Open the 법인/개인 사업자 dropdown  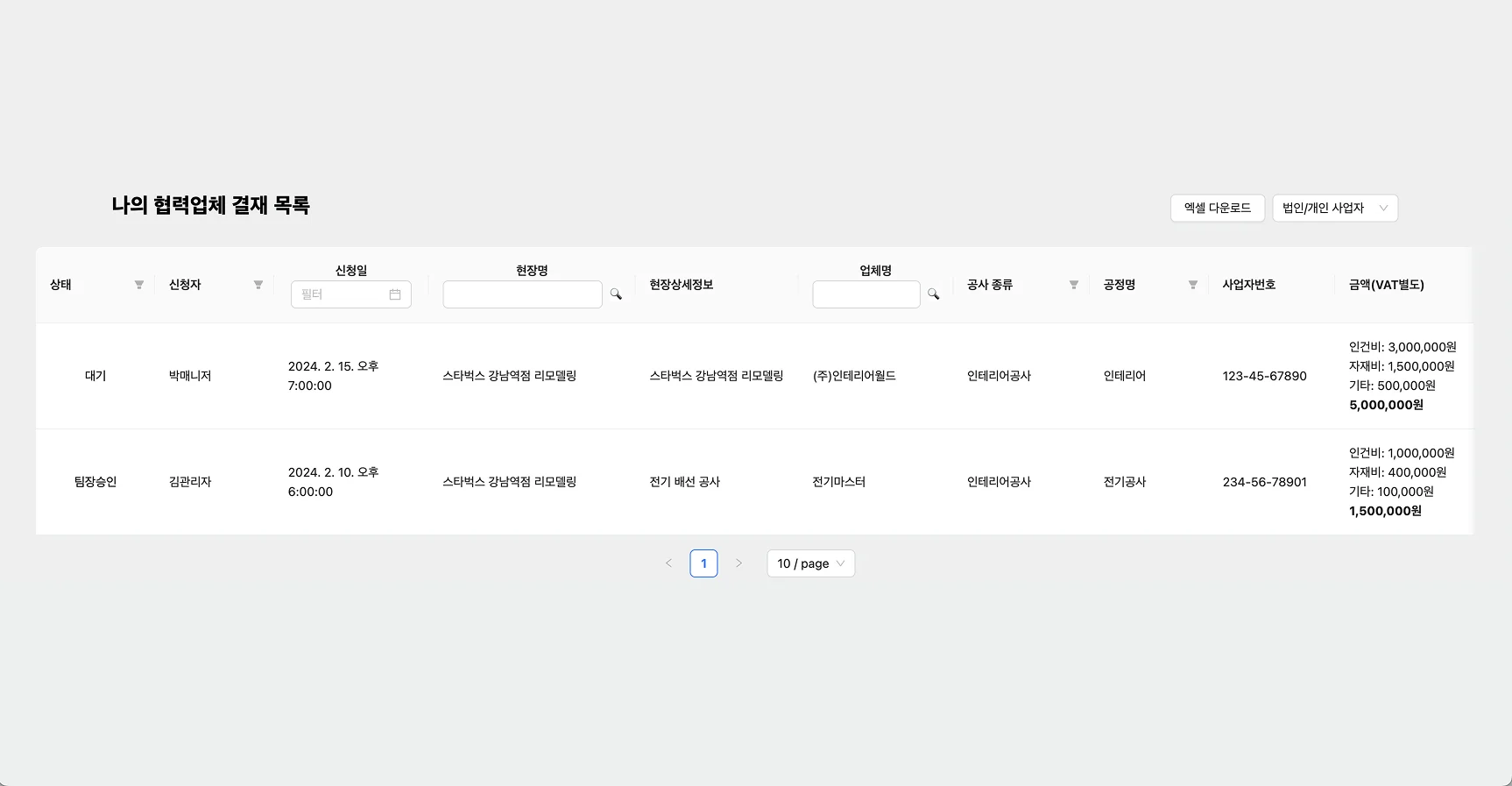pyautogui.click(x=1335, y=208)
